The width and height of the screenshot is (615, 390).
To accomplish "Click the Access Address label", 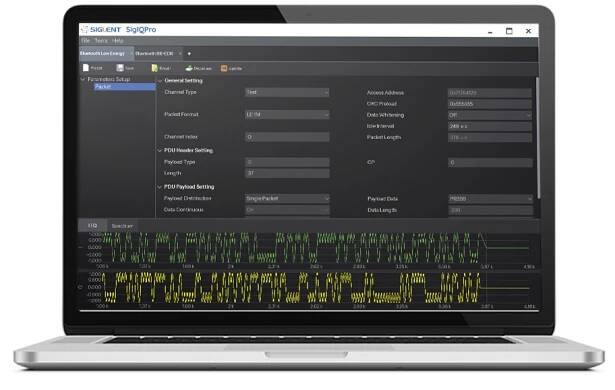I will [385, 93].
